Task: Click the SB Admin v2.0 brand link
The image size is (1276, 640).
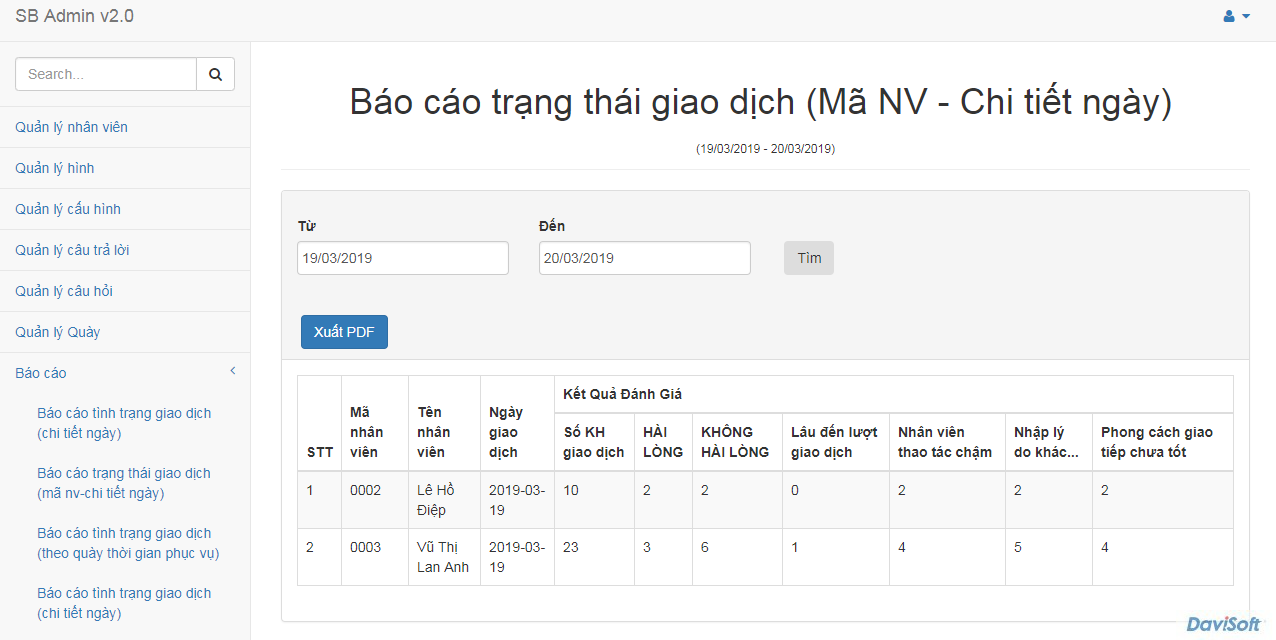Action: click(75, 16)
